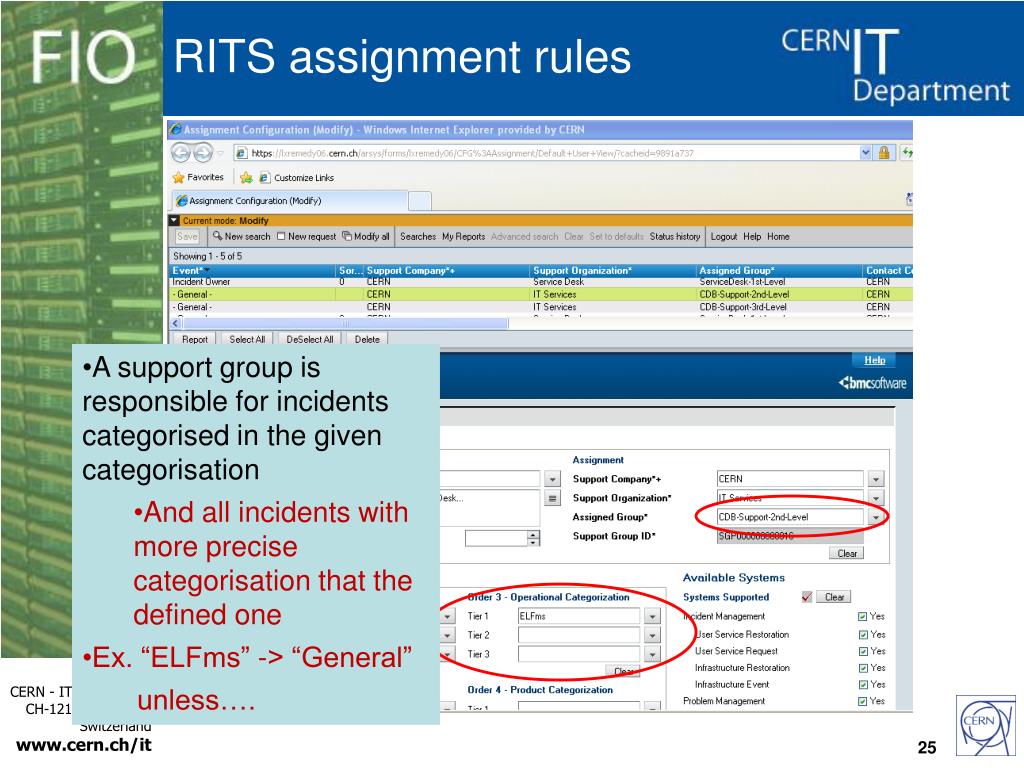Screen dimensions: 1024x768
Task: Click the Assigned Group field CDB-Support-2nd-Level
Action: point(790,517)
